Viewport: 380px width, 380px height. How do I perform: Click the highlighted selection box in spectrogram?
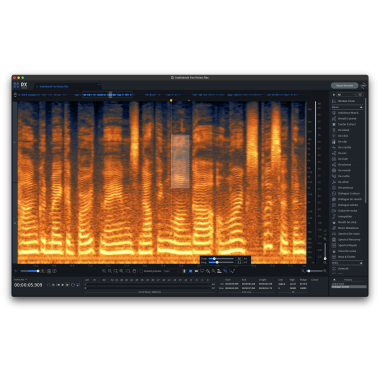click(180, 161)
